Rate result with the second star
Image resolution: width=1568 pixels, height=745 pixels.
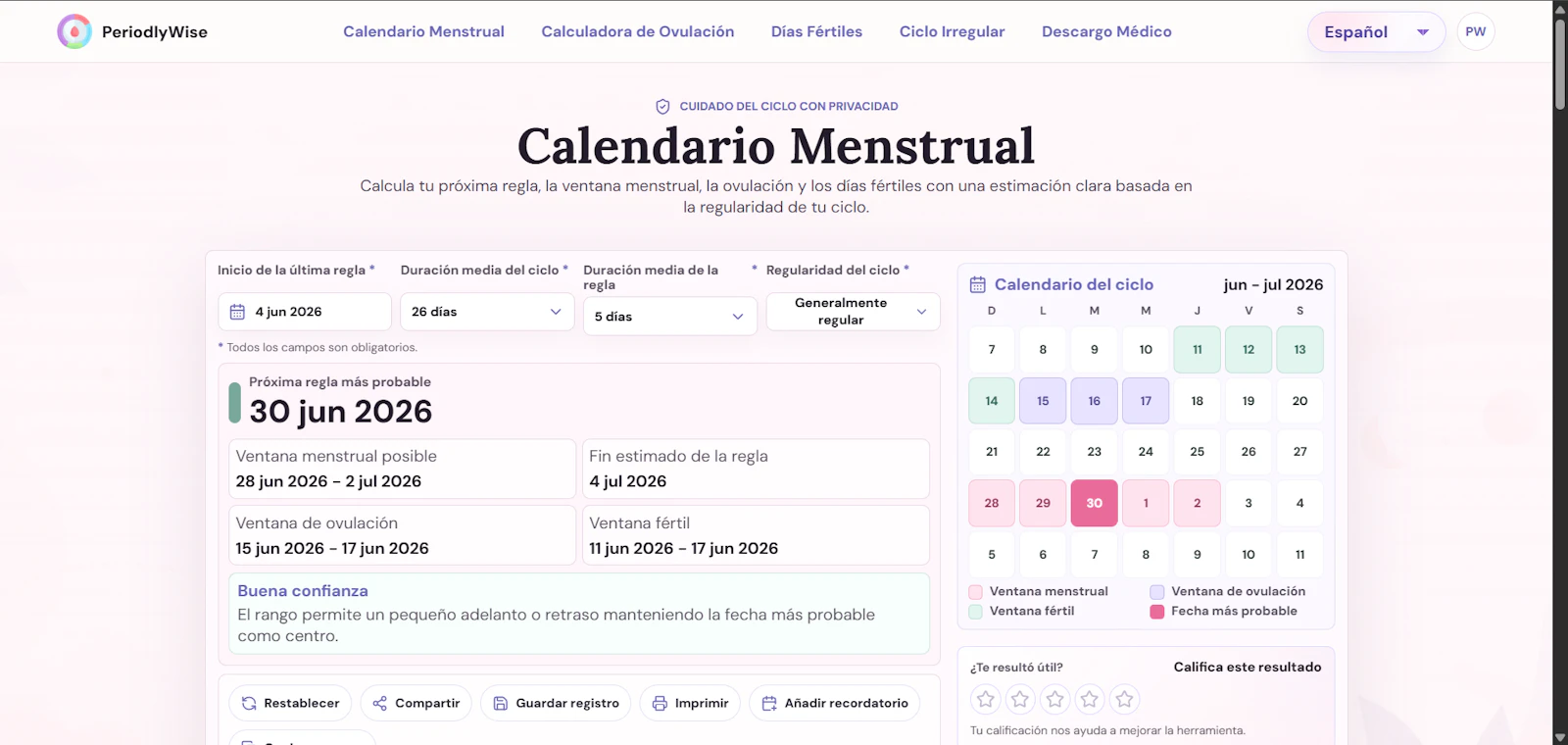(x=1020, y=699)
